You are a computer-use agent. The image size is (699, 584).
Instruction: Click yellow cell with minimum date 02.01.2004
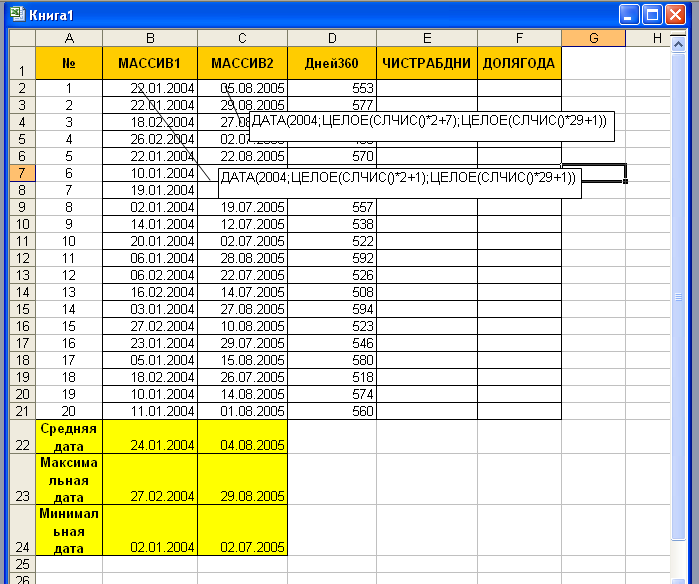pyautogui.click(x=150, y=530)
